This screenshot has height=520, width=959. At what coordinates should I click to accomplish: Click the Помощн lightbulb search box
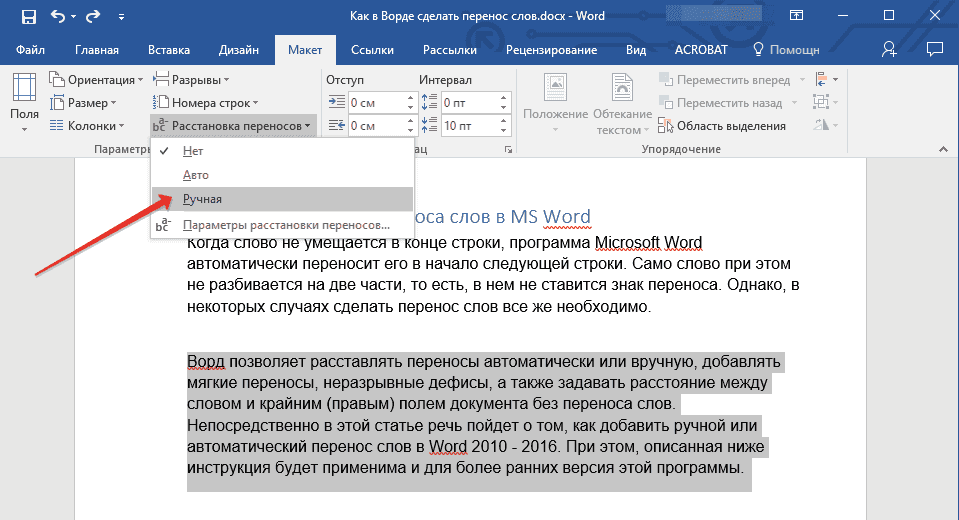(x=787, y=50)
